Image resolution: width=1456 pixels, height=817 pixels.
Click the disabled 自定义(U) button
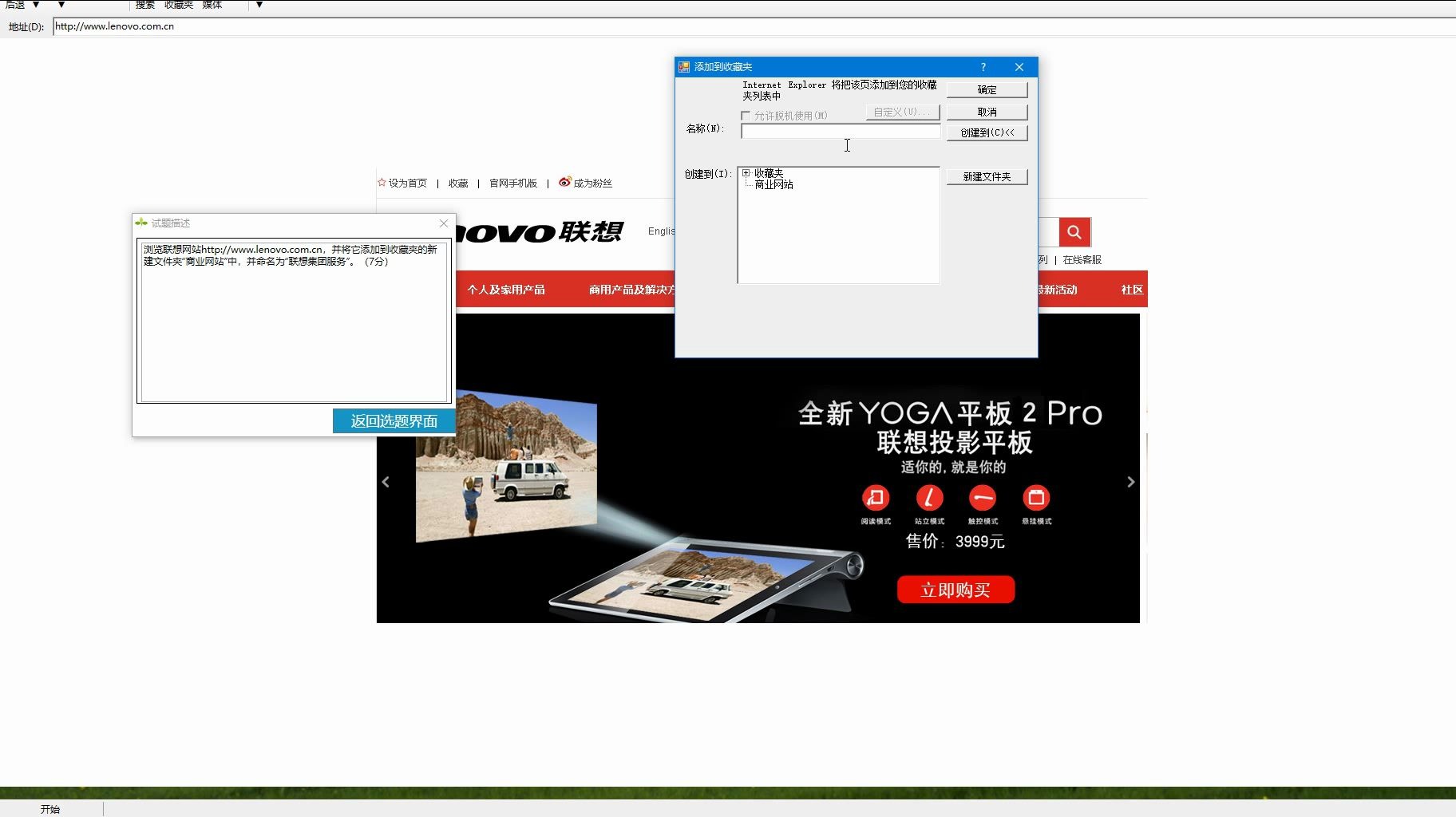coord(903,112)
